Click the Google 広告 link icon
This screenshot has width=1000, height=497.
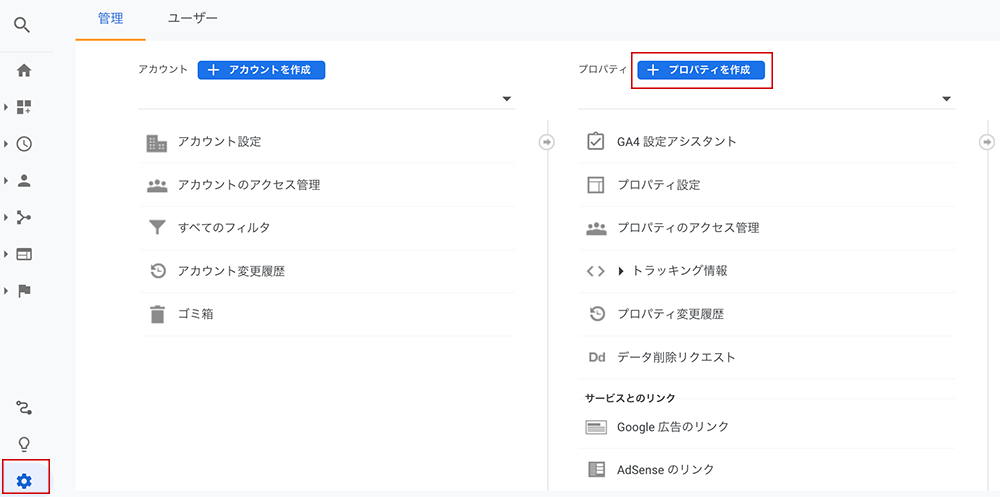596,427
